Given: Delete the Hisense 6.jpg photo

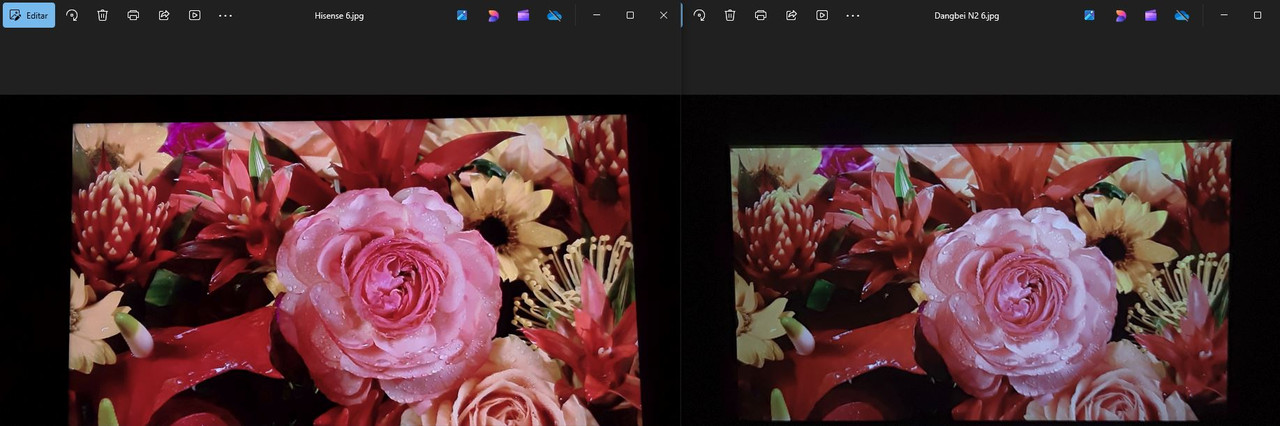Looking at the screenshot, I should point(103,15).
